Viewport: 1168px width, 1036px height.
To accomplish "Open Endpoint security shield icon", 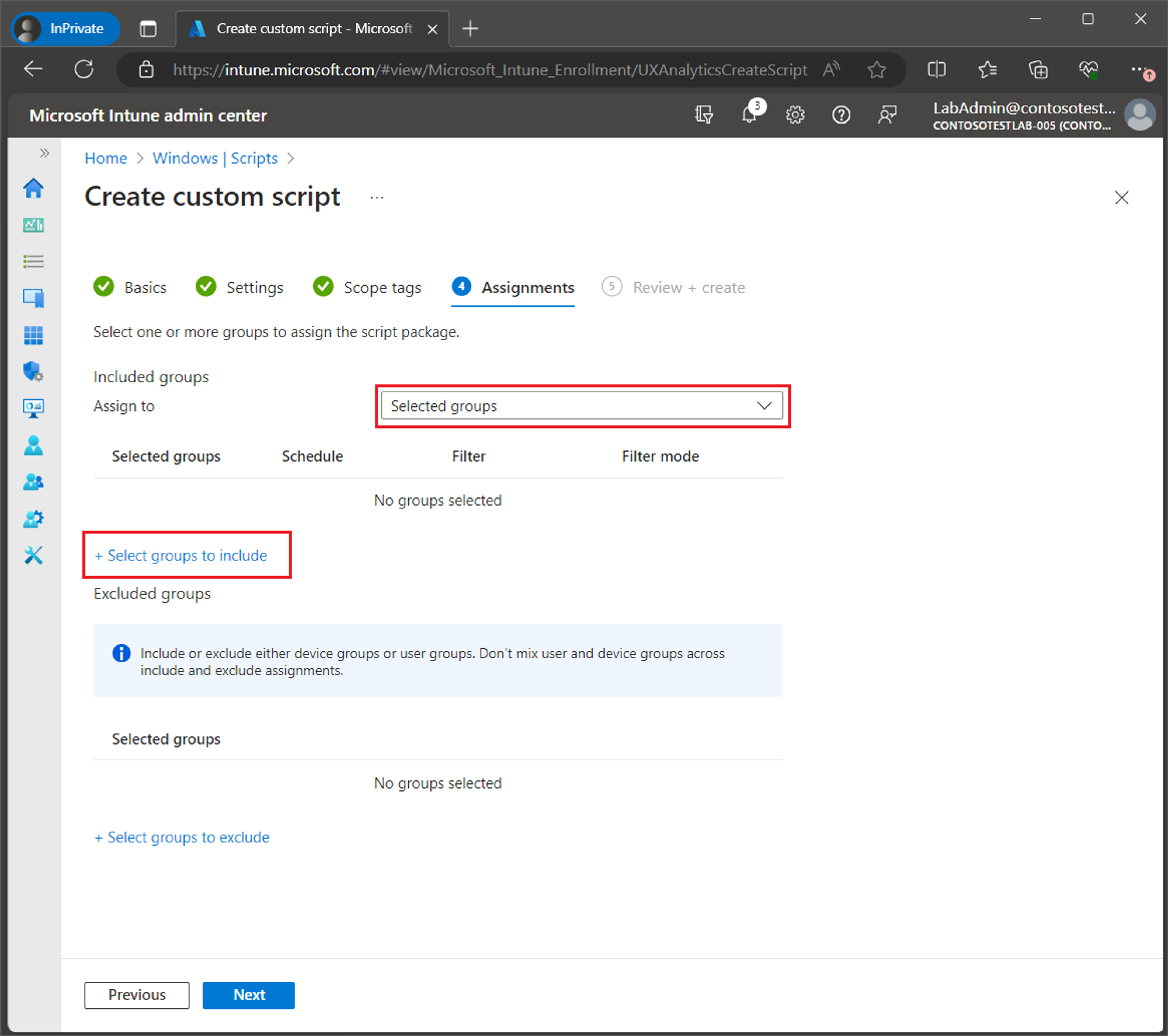I will coord(34,371).
